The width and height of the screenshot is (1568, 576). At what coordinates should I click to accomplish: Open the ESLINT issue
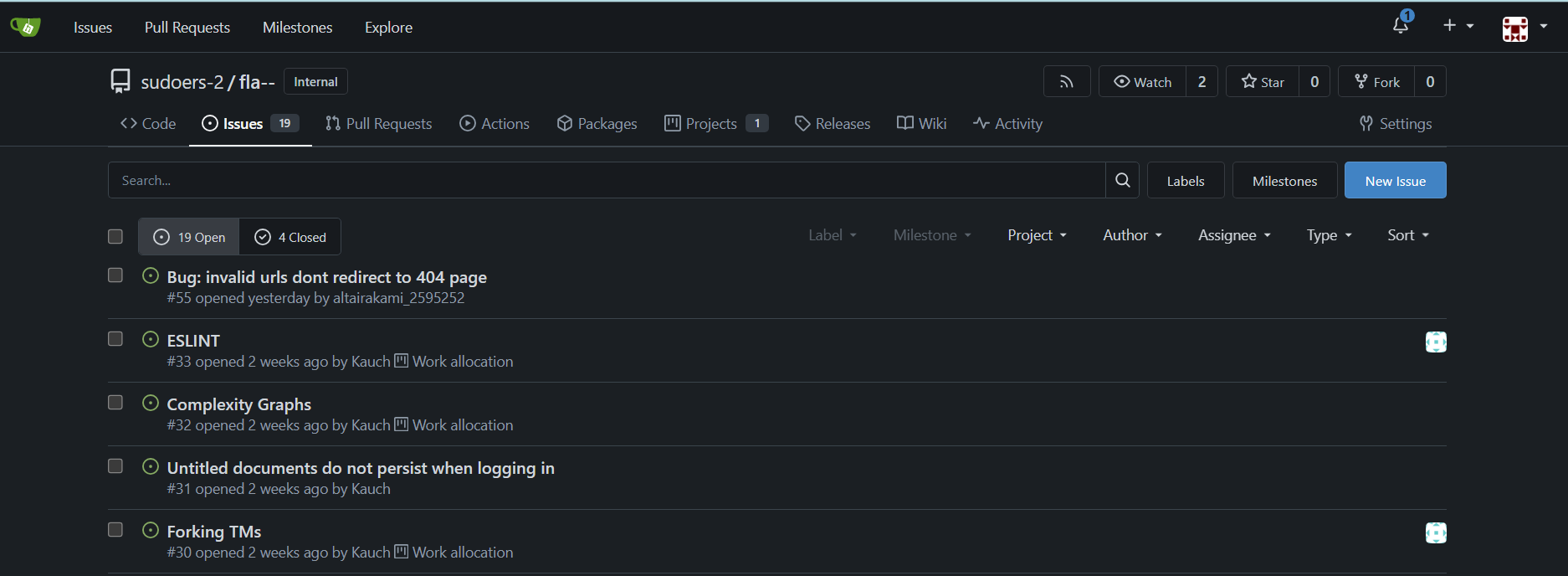(x=193, y=341)
